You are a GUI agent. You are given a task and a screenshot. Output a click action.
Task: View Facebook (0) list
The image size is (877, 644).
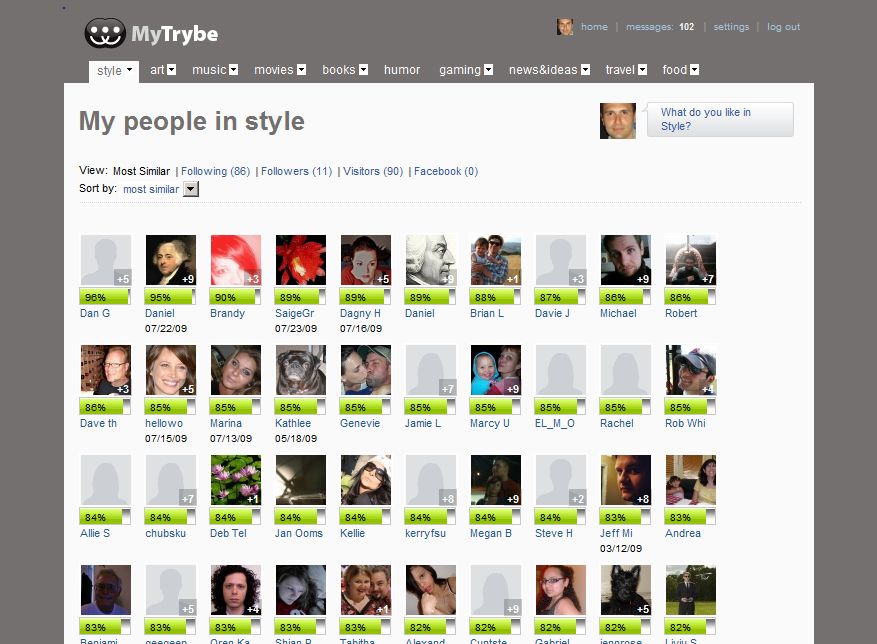click(x=446, y=171)
